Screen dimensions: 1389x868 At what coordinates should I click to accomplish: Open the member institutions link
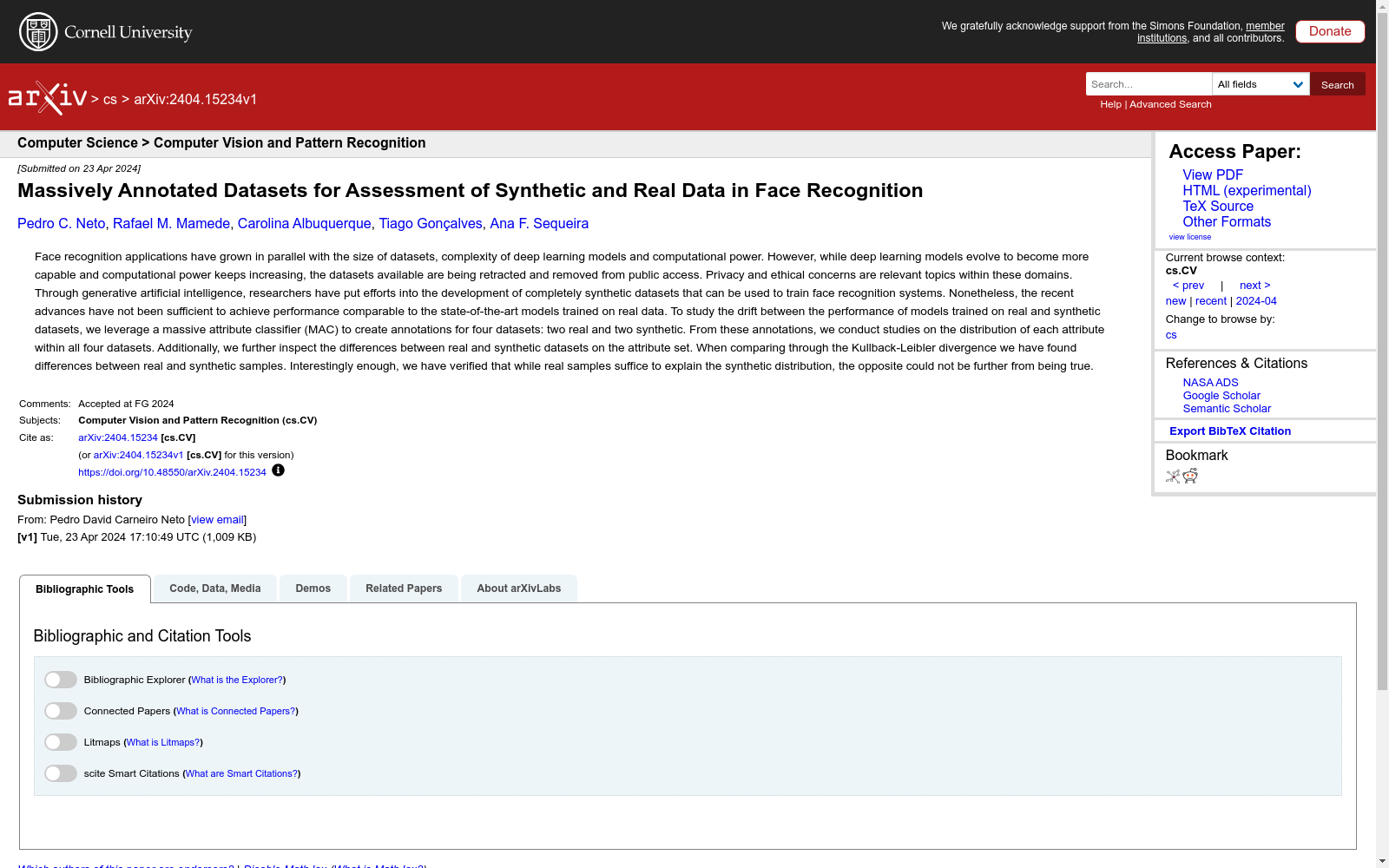1211,32
